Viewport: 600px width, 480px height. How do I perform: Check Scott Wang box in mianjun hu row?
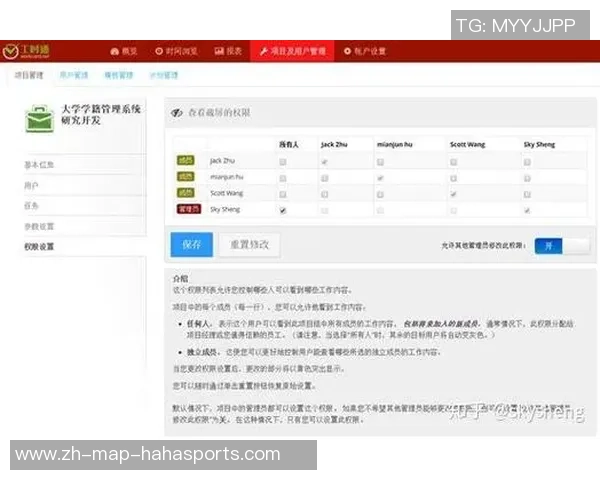[x=453, y=178]
